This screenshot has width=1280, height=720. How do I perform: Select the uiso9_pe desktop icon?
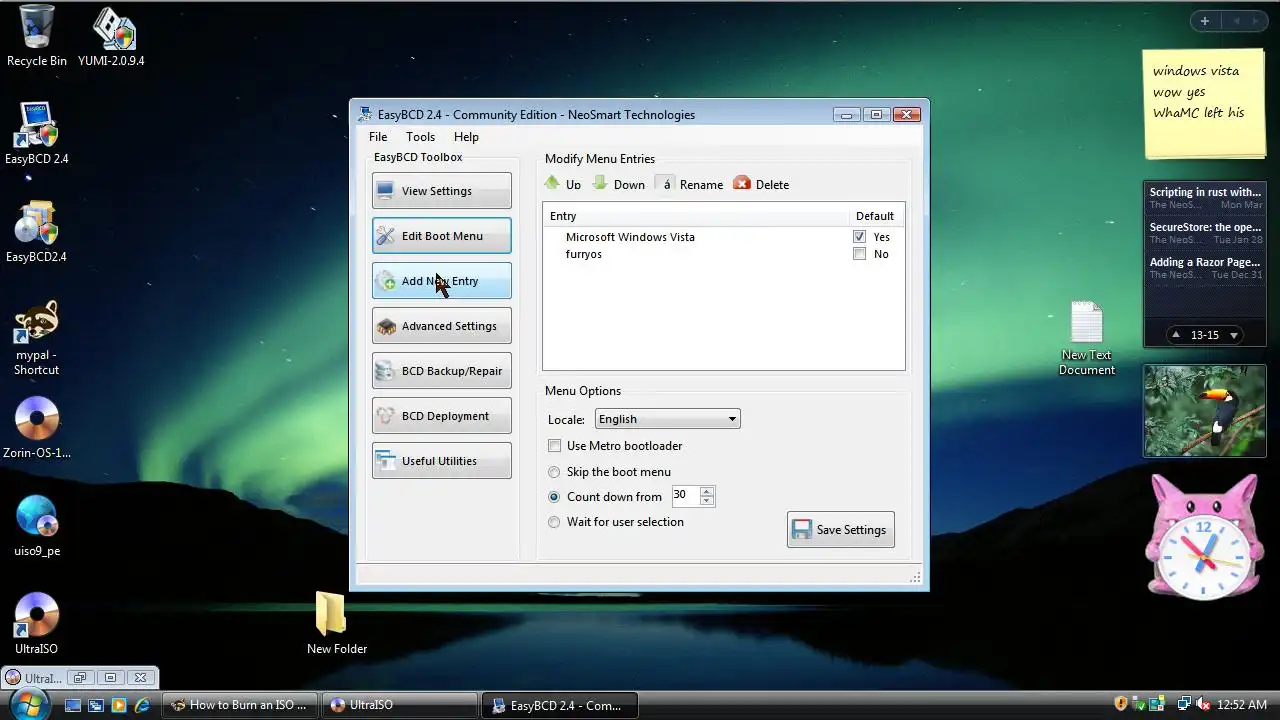tap(37, 526)
